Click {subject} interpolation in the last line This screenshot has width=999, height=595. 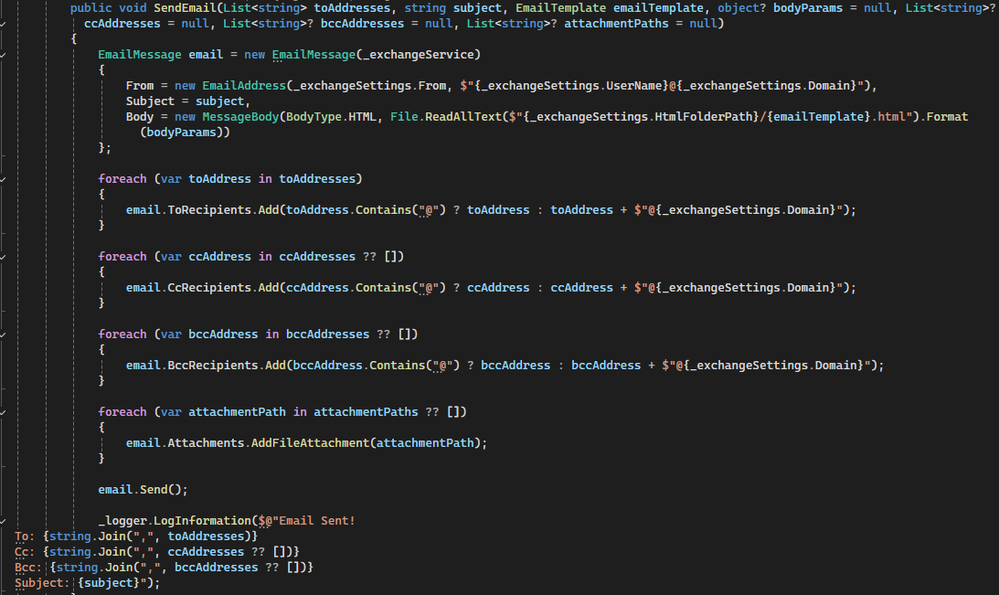108,583
